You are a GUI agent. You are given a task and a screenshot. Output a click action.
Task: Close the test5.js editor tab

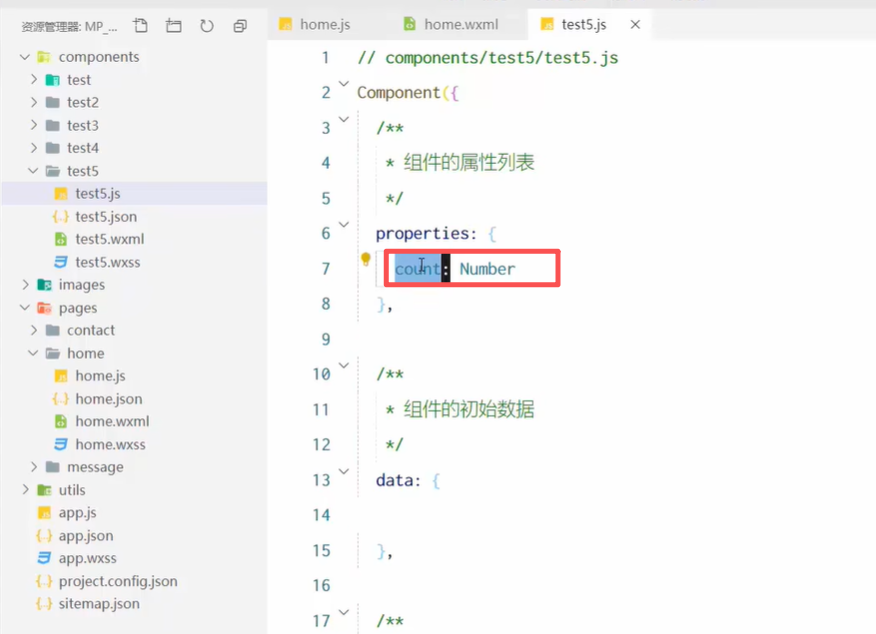tap(635, 25)
